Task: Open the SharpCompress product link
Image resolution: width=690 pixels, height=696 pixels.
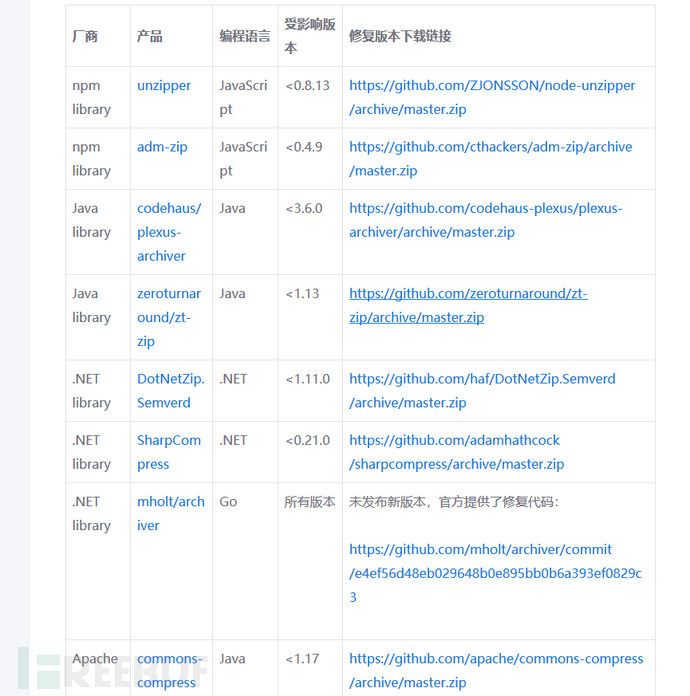Action: [169, 452]
